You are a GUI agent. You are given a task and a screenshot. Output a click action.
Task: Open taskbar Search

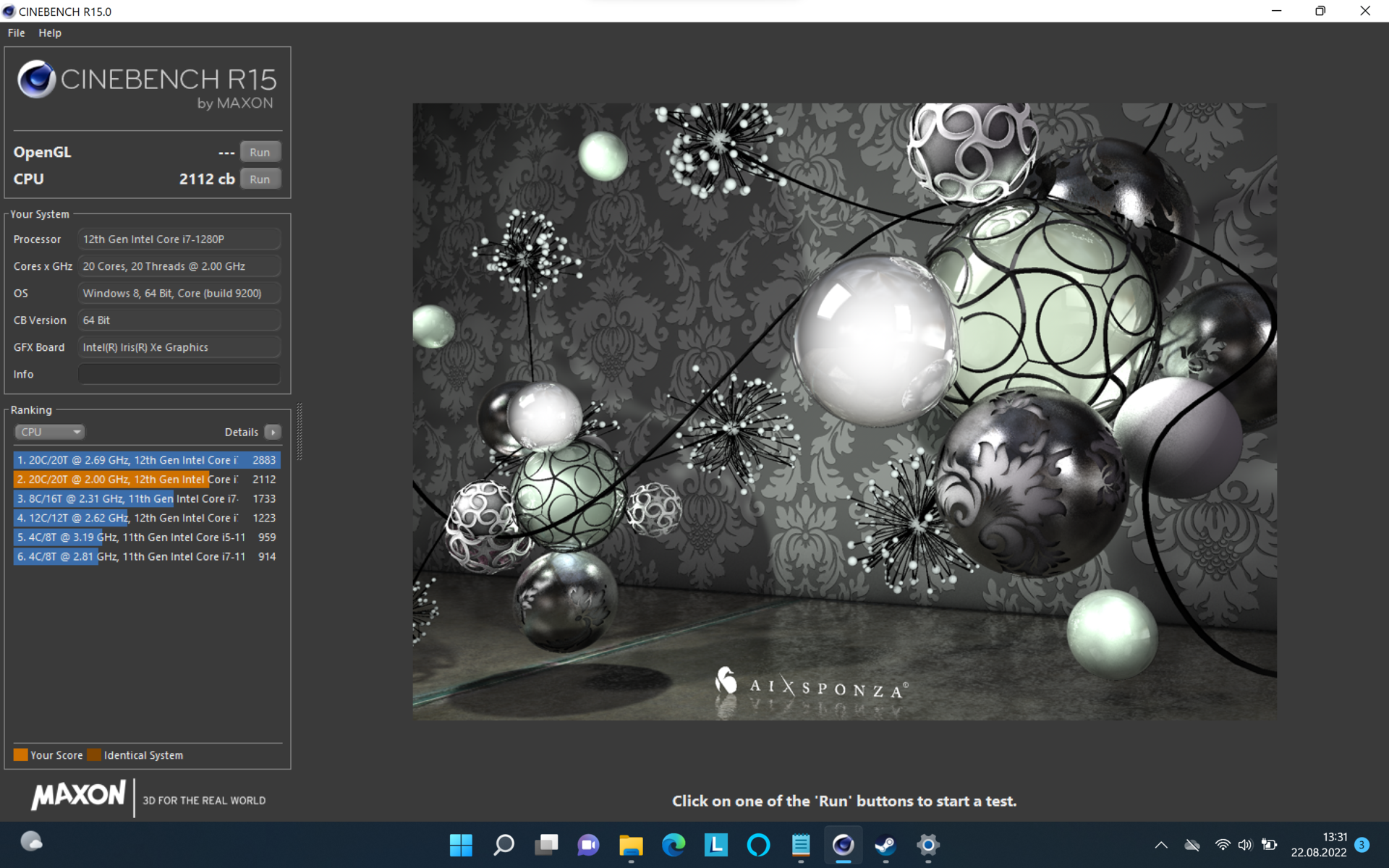tap(504, 844)
